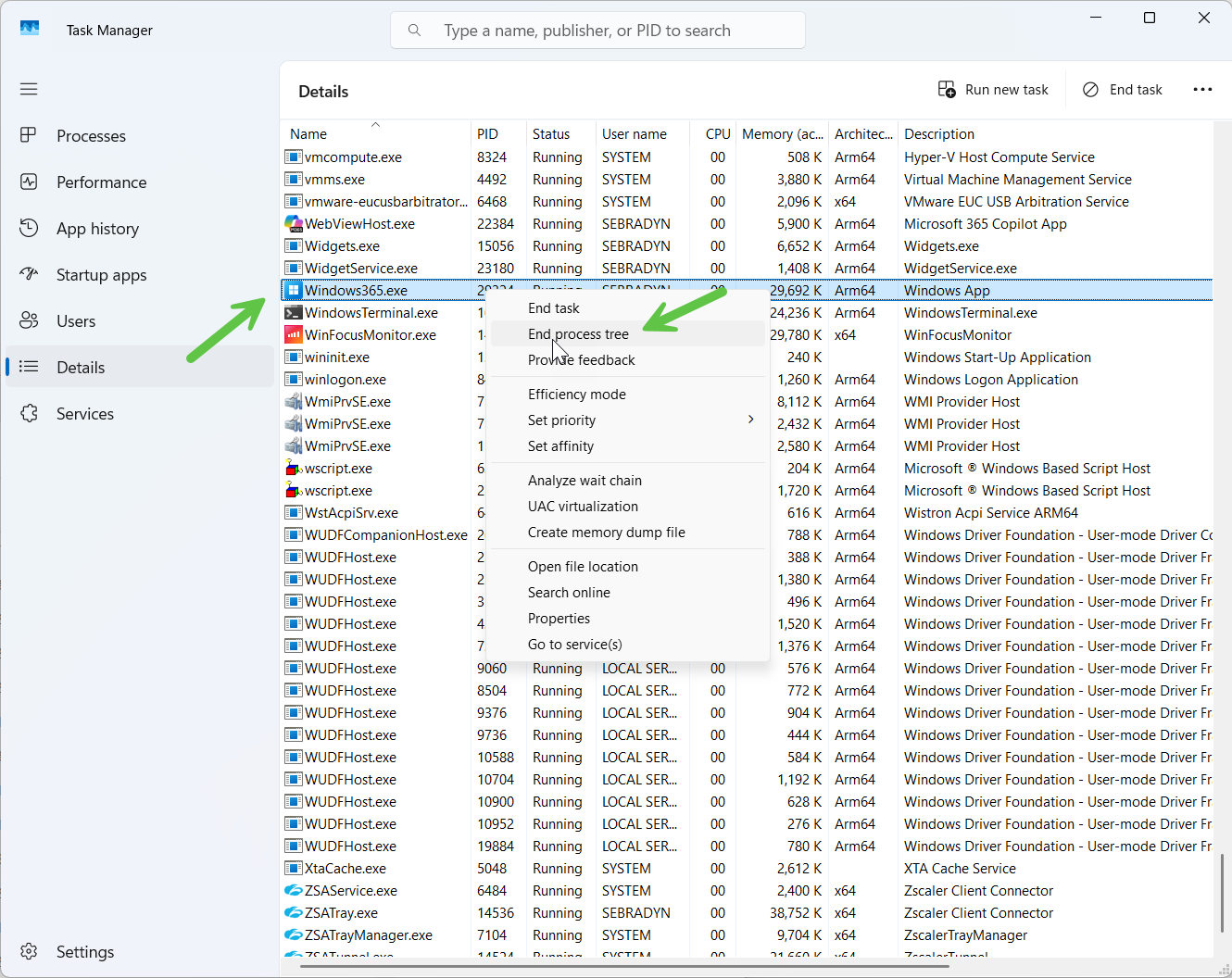
Task: Click the App history clock icon
Action: 29,228
